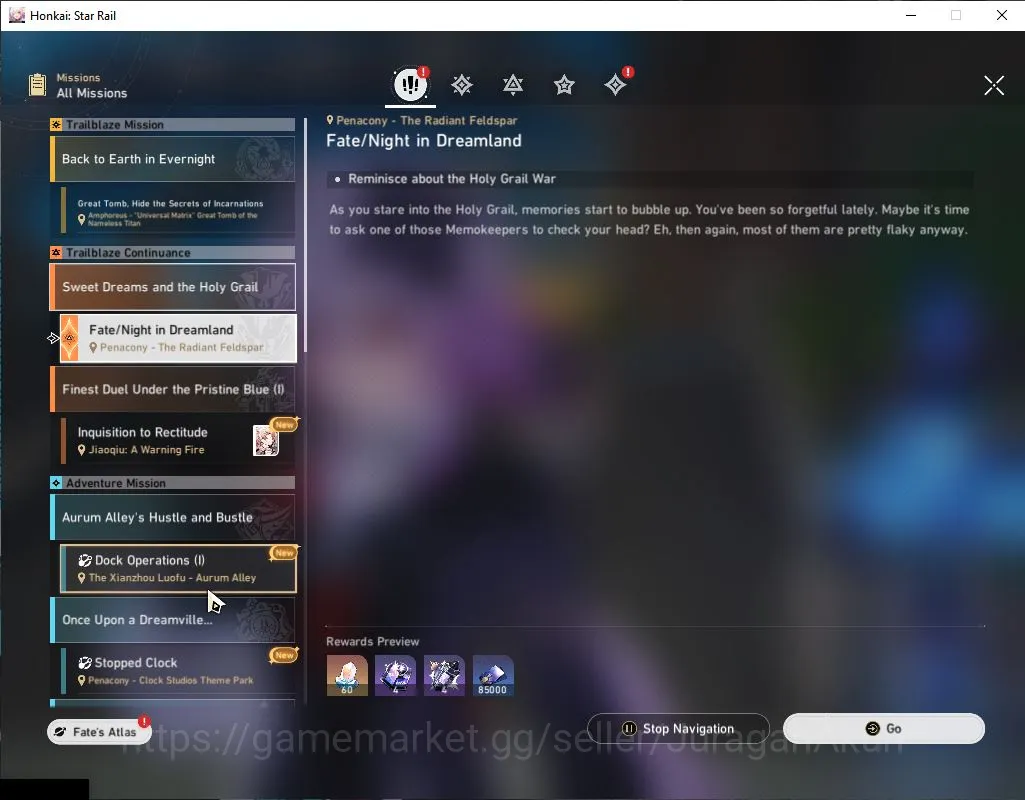Image resolution: width=1025 pixels, height=800 pixels.
Task: Expand Once Upon a Dreamville mission
Action: pos(173,620)
